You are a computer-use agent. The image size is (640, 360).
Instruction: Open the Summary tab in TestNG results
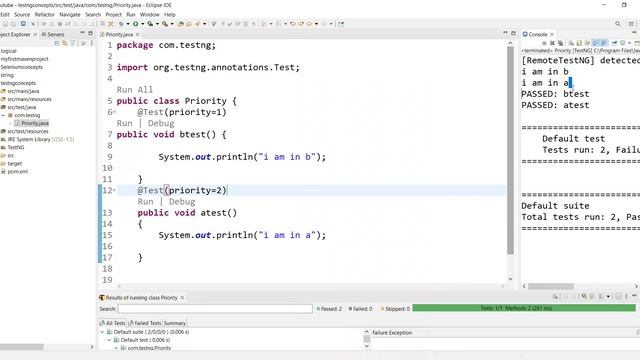click(x=174, y=323)
